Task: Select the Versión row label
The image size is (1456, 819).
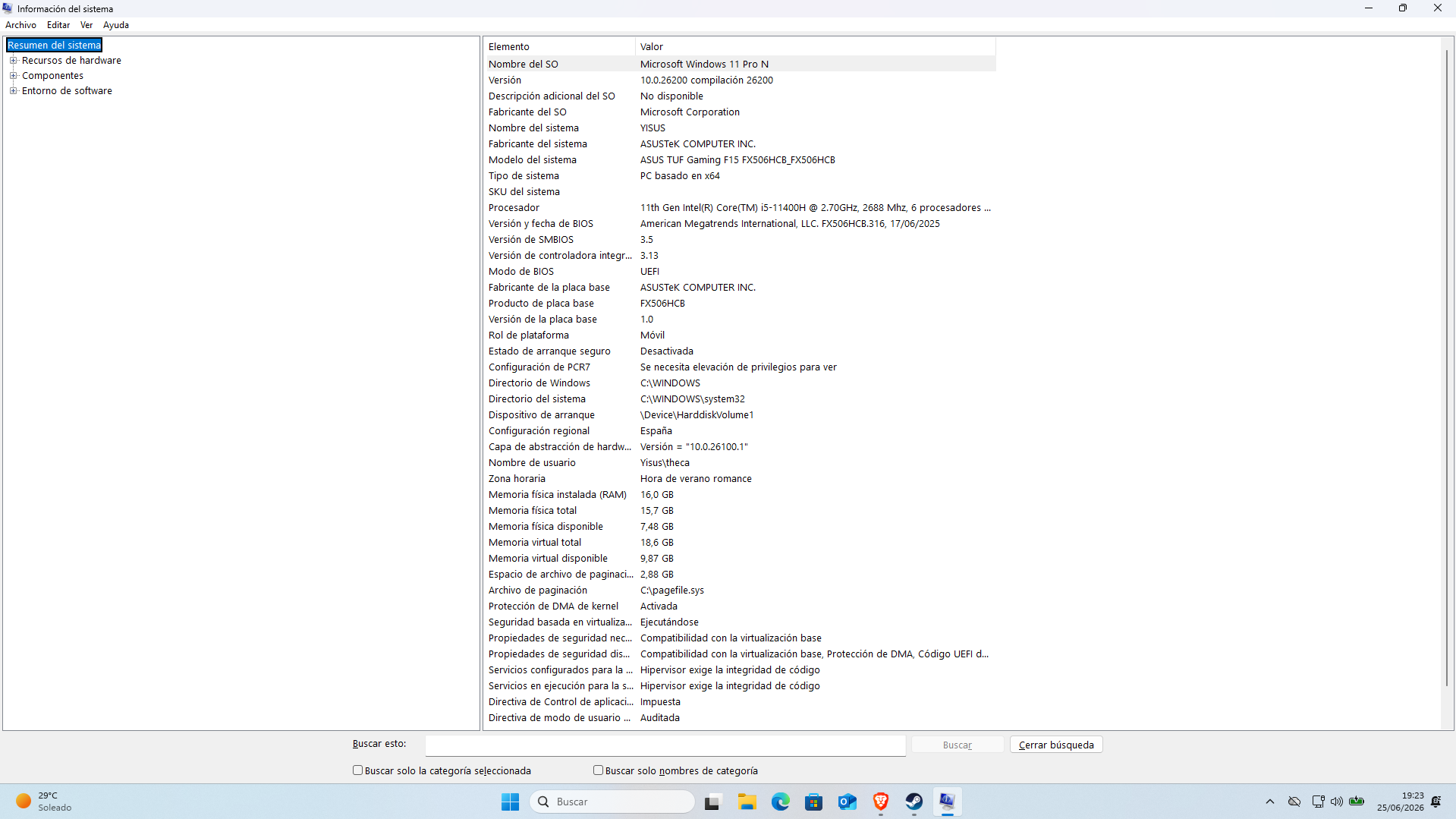Action: coord(505,80)
